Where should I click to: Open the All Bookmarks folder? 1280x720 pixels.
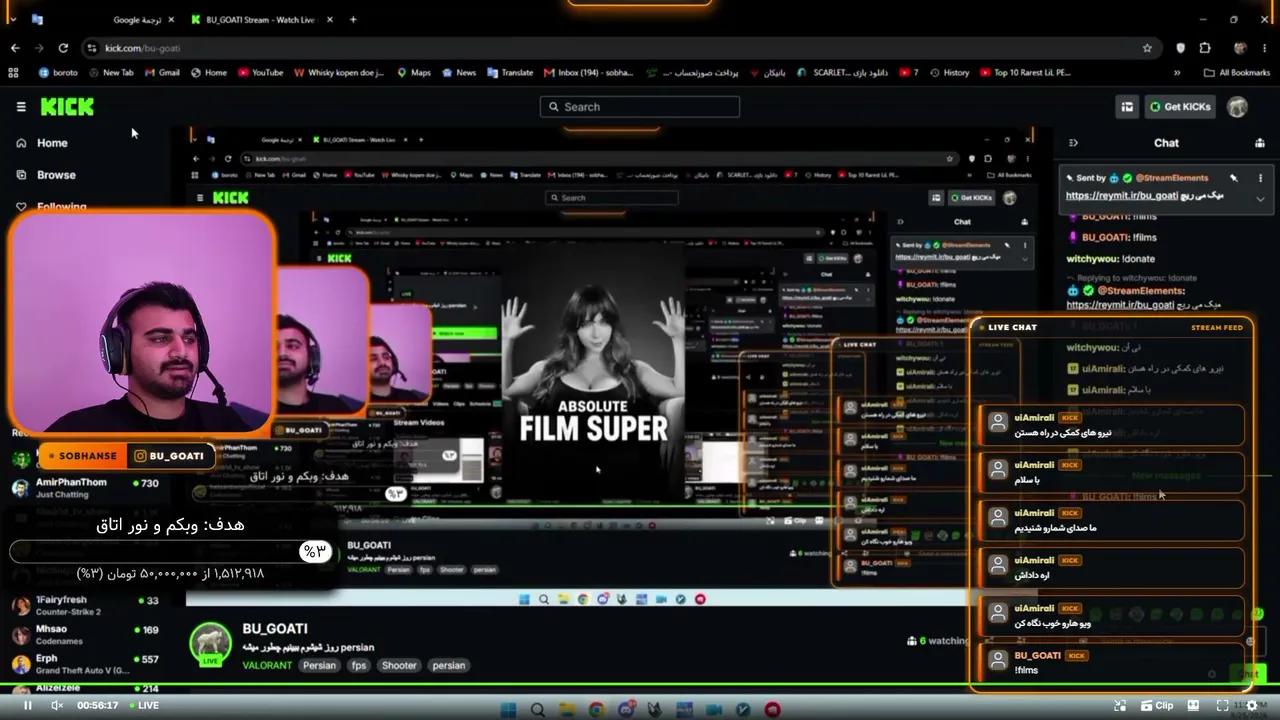coord(1237,73)
